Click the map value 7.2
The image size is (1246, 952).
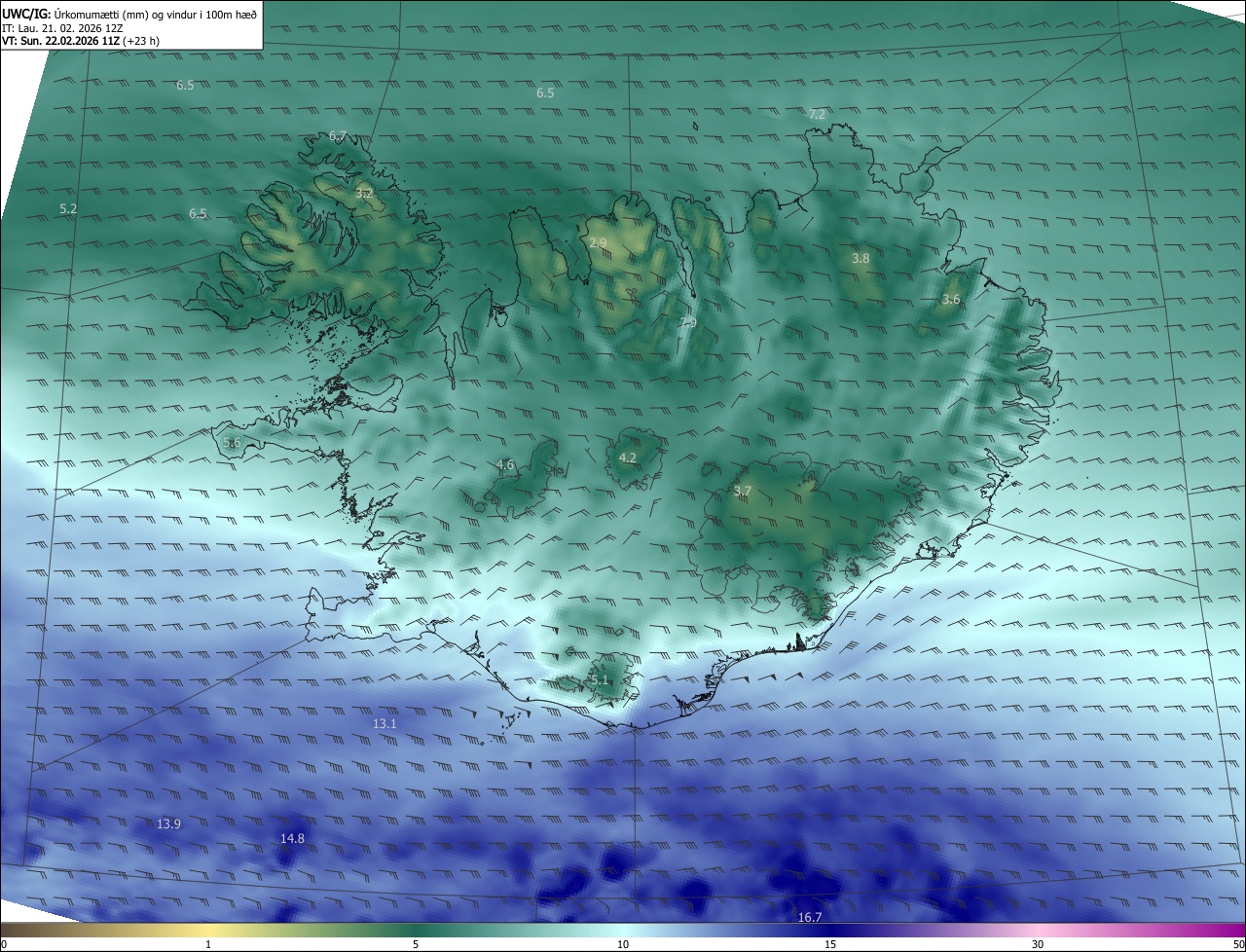click(817, 114)
